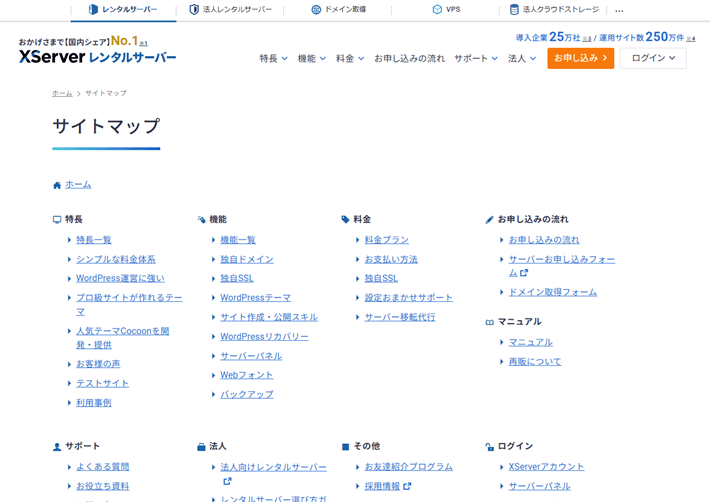This screenshot has height=502, width=710.
Task: Open マニュアル link in the sitemap list
Action: (531, 343)
